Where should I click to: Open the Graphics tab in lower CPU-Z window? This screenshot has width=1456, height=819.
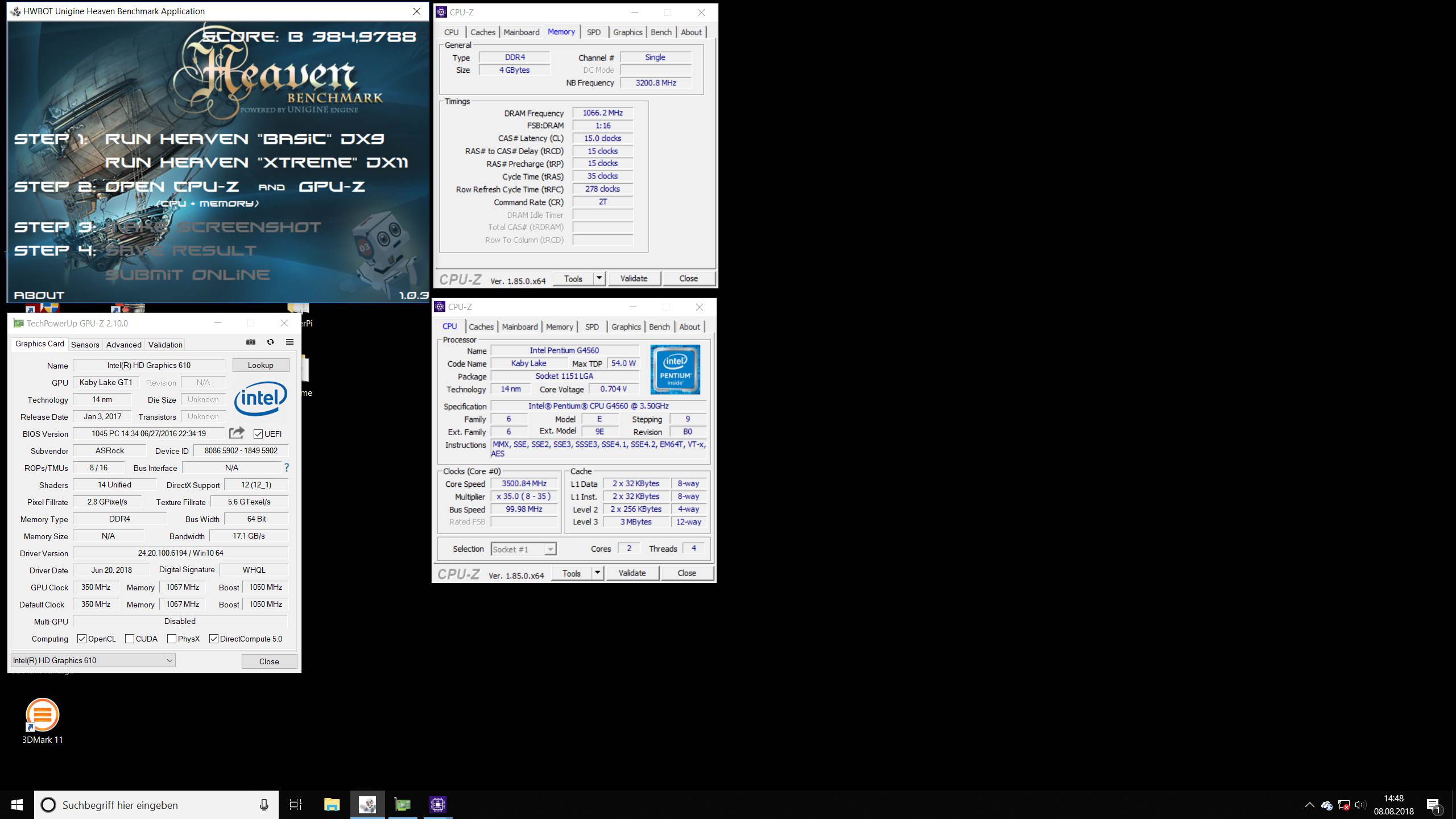(x=626, y=327)
